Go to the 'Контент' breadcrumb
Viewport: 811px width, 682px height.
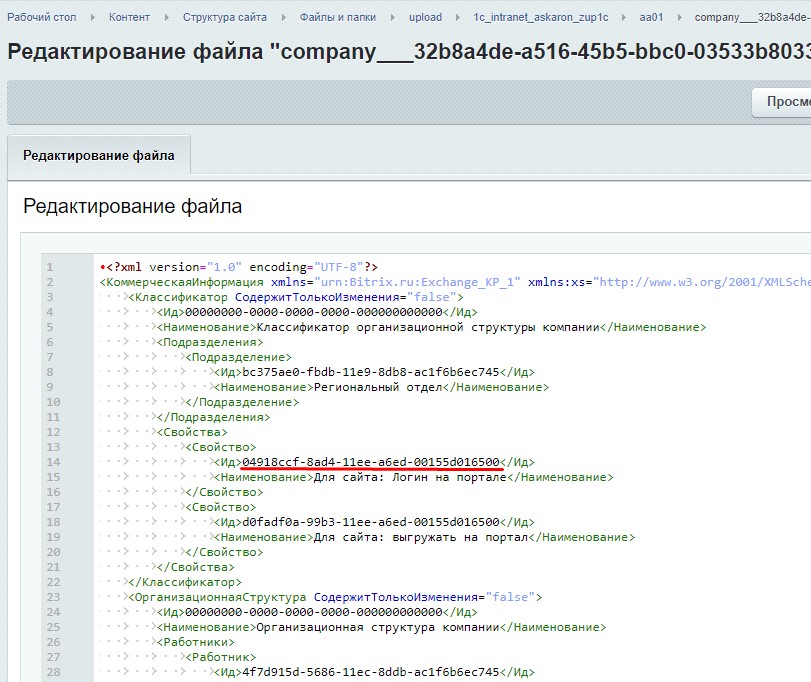click(130, 18)
